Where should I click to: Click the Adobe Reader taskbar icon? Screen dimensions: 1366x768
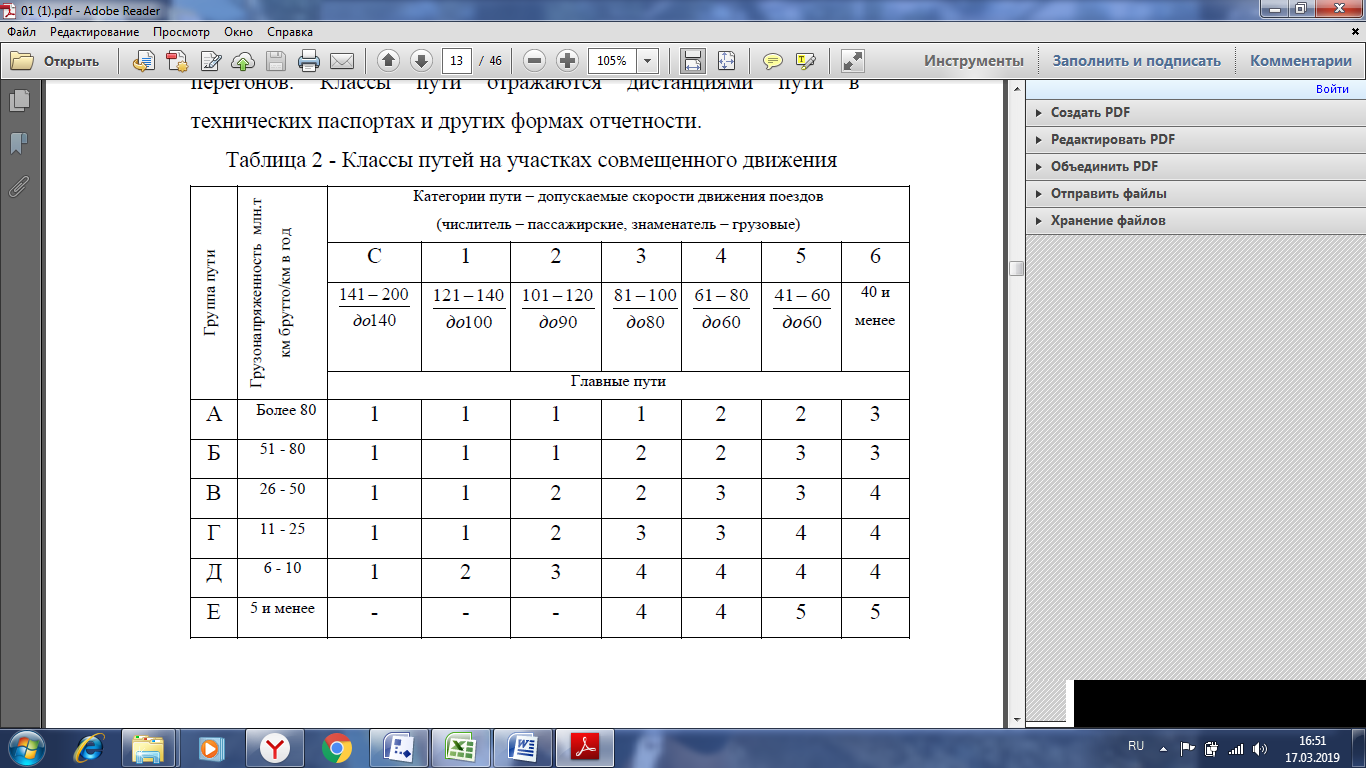(584, 747)
